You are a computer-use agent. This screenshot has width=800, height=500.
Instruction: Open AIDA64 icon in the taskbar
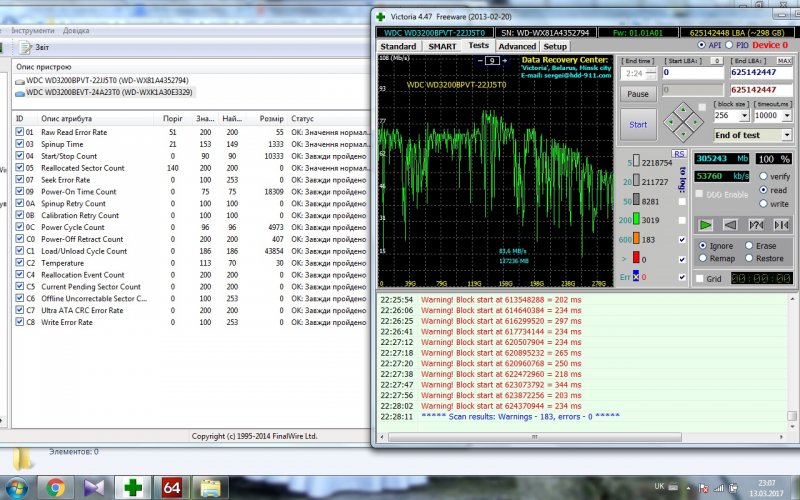[169, 487]
